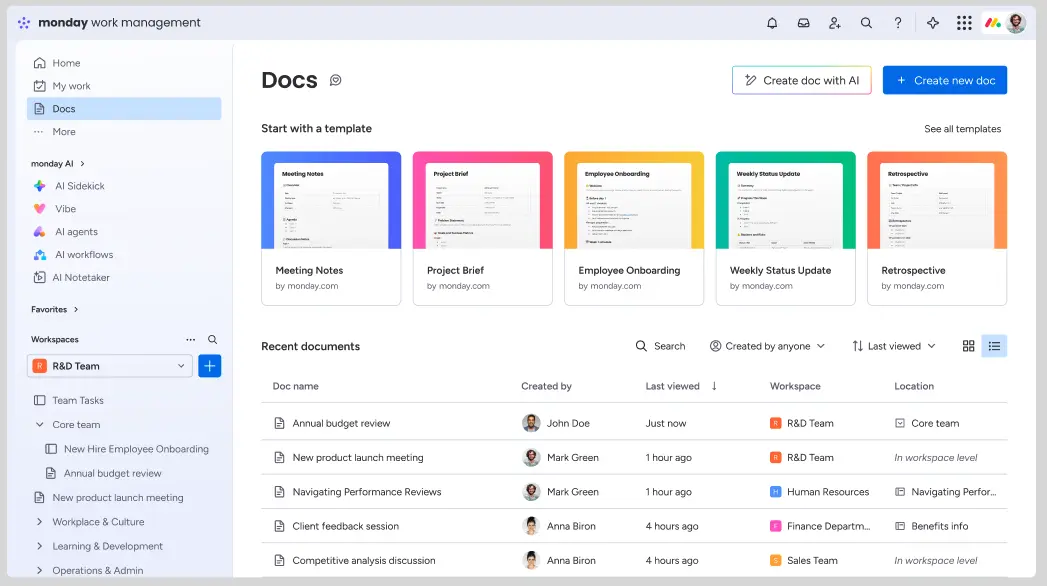
Task: Click the Created by column header
Action: tap(546, 386)
